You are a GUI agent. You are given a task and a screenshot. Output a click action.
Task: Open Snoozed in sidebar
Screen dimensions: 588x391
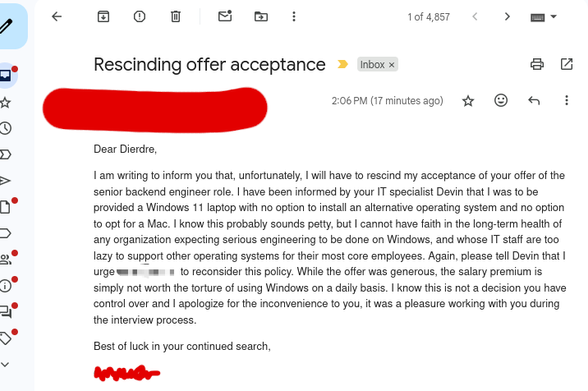click(x=5, y=128)
